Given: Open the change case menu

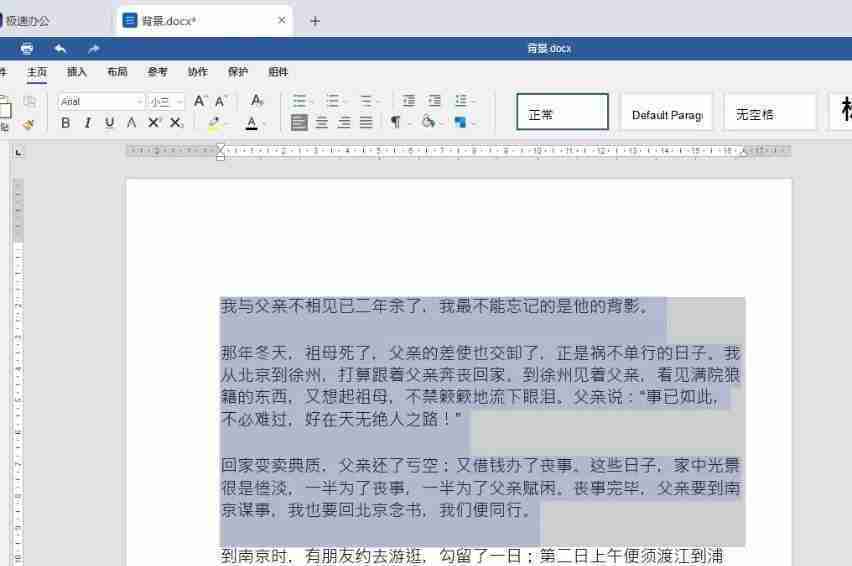Looking at the screenshot, I should 257,101.
